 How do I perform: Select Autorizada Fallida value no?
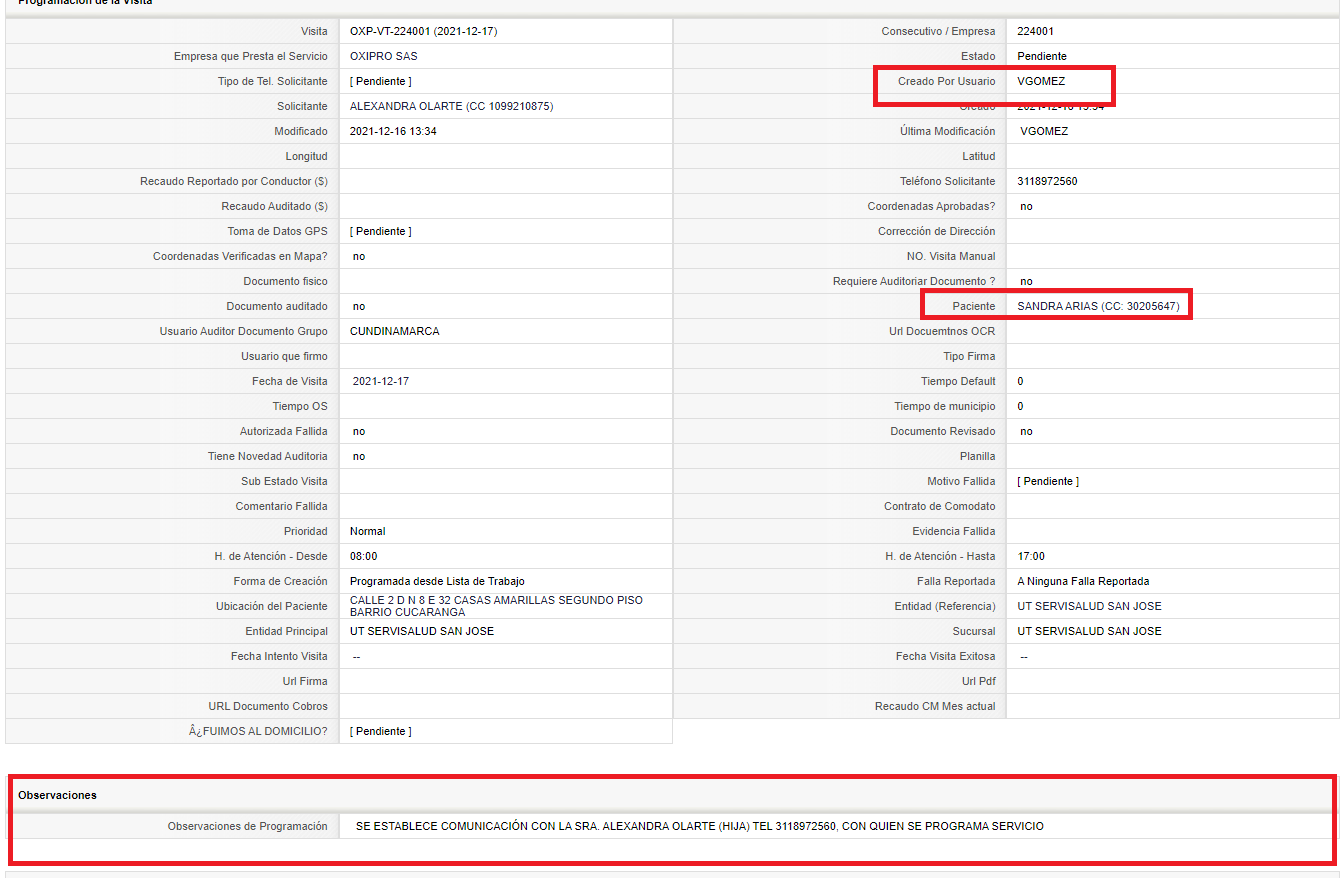point(359,431)
